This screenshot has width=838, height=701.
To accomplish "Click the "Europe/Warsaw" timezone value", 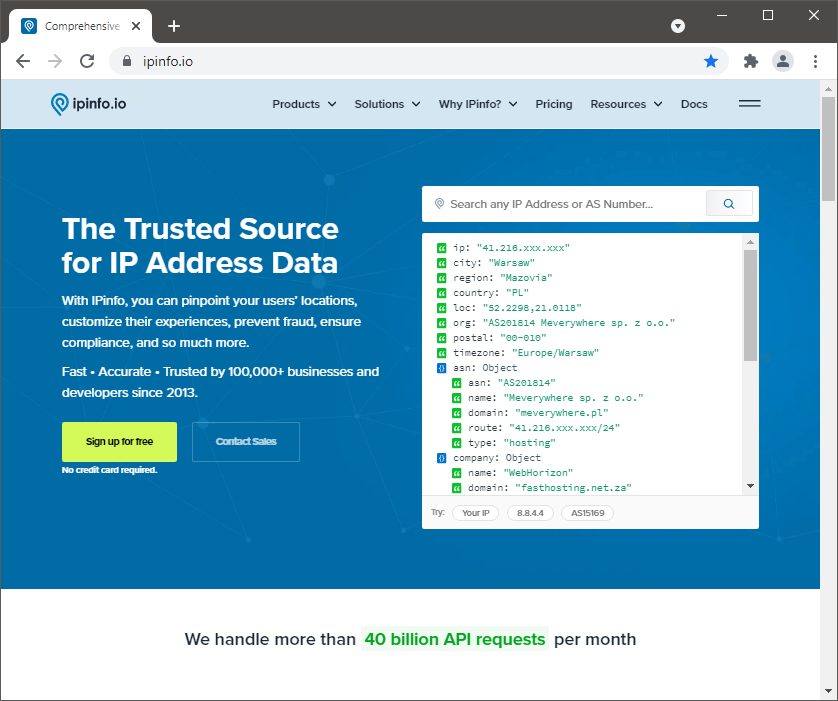I will [555, 353].
